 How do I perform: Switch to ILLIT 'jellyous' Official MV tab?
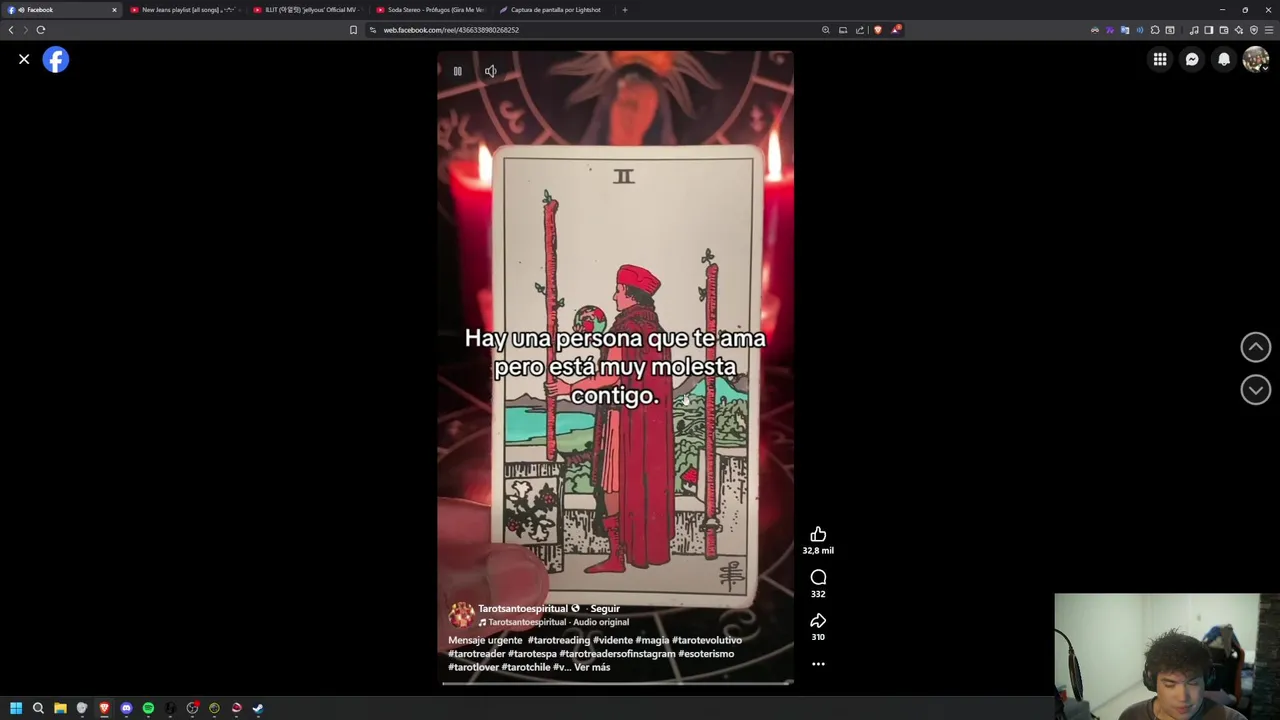pyautogui.click(x=307, y=10)
